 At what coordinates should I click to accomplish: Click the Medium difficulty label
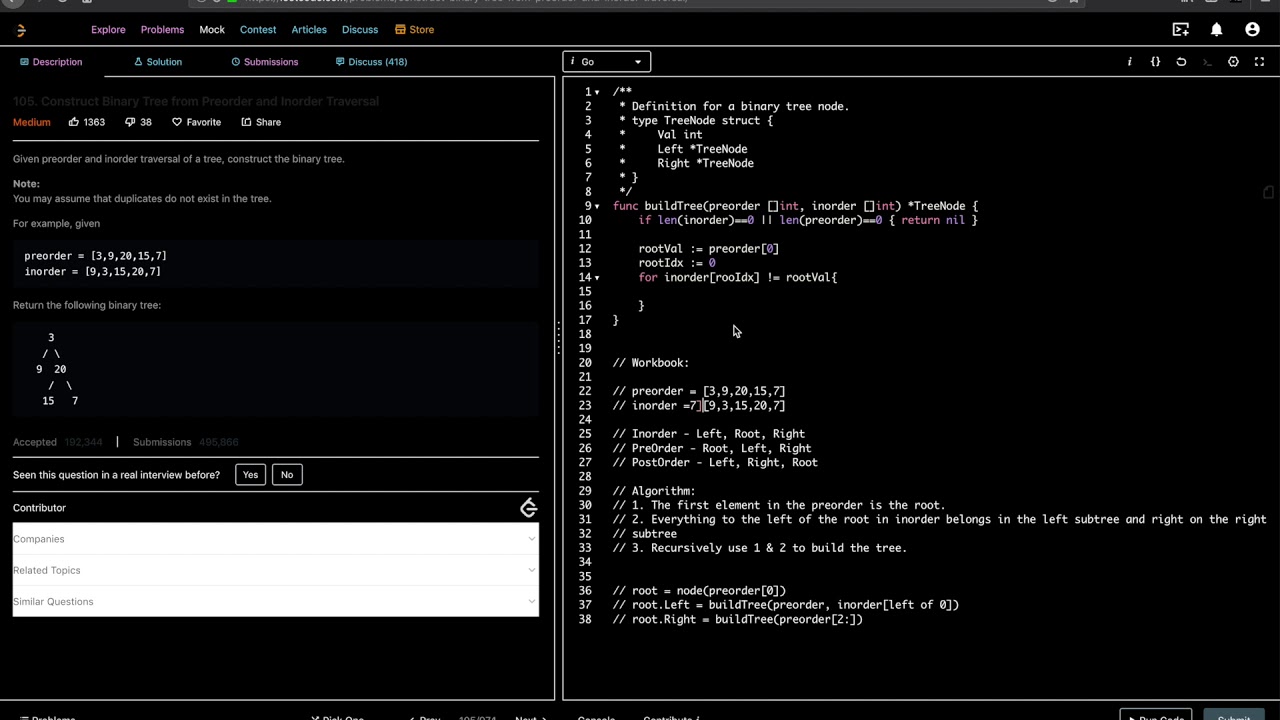tap(31, 122)
